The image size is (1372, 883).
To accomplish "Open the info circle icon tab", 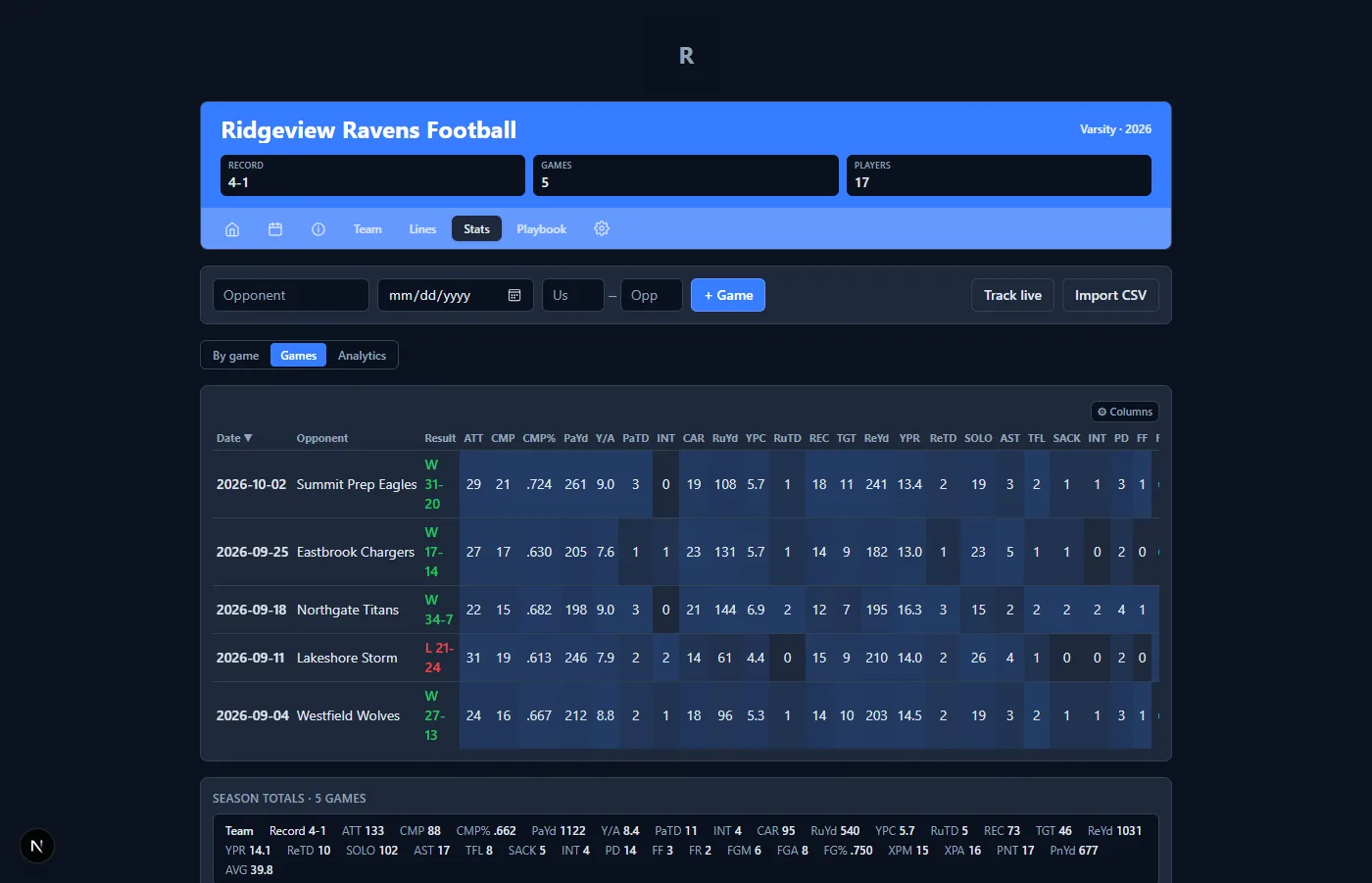I will (318, 228).
